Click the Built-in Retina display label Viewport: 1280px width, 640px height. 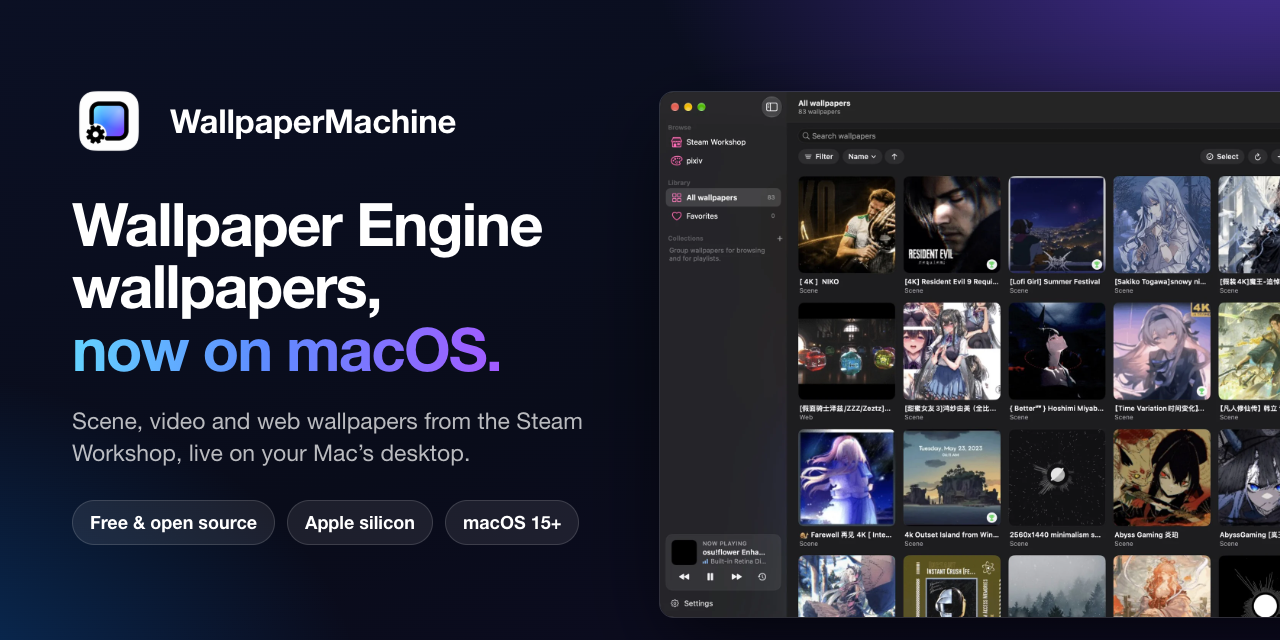tap(738, 562)
